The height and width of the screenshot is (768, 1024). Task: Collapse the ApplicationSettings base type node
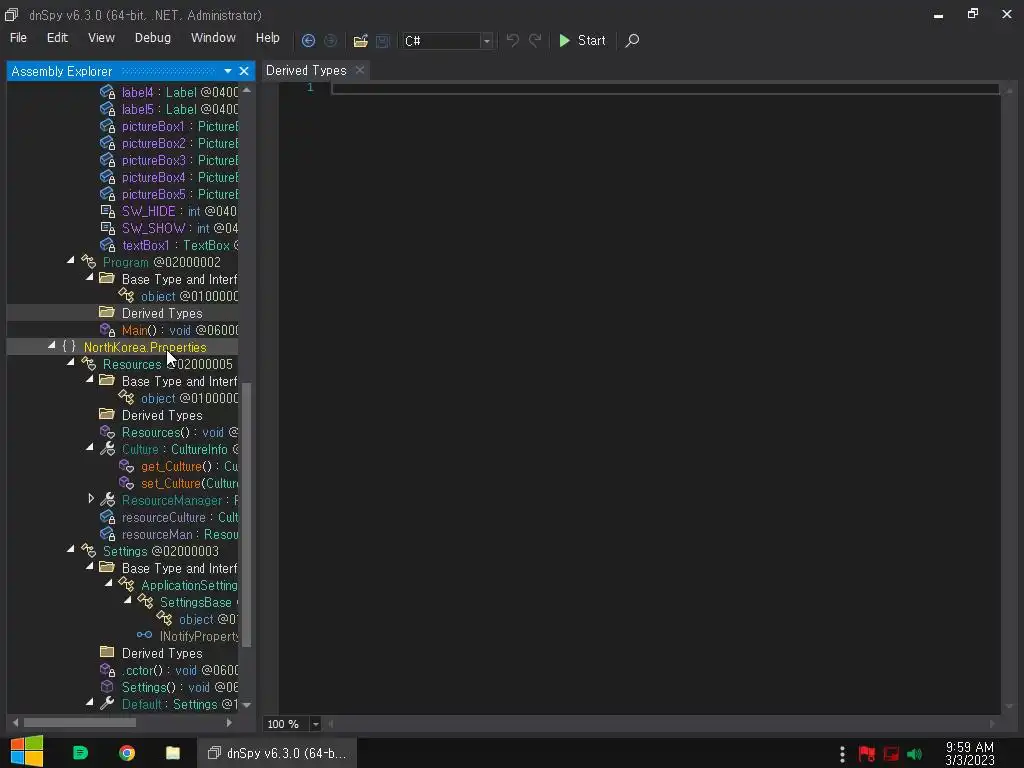tap(109, 583)
